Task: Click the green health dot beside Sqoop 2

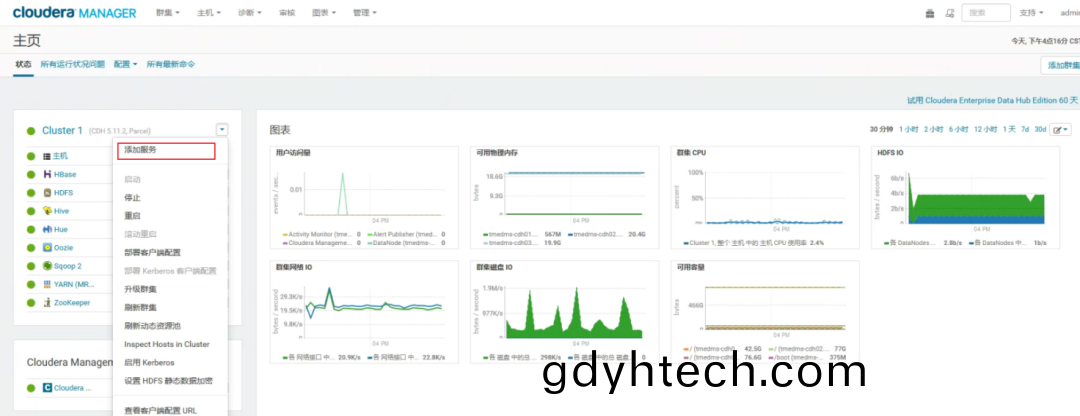Action: [31, 267]
